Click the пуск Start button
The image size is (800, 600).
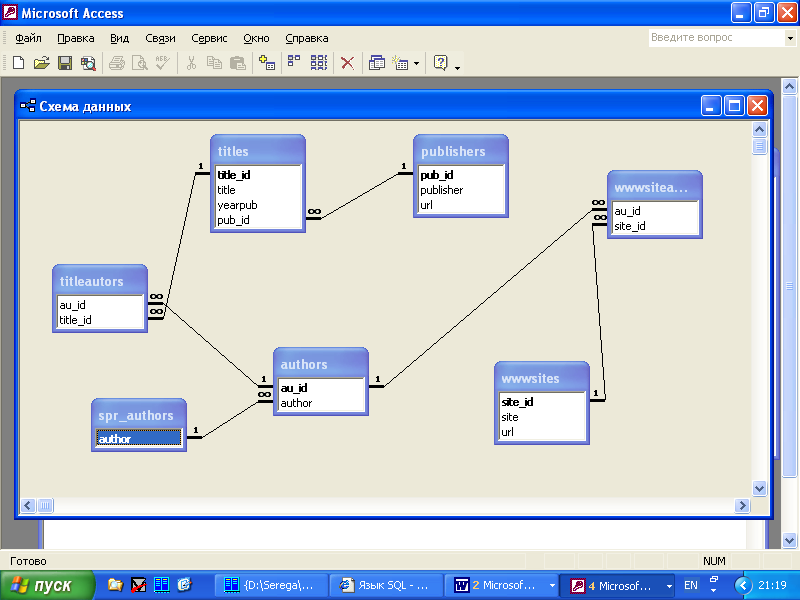[47, 585]
